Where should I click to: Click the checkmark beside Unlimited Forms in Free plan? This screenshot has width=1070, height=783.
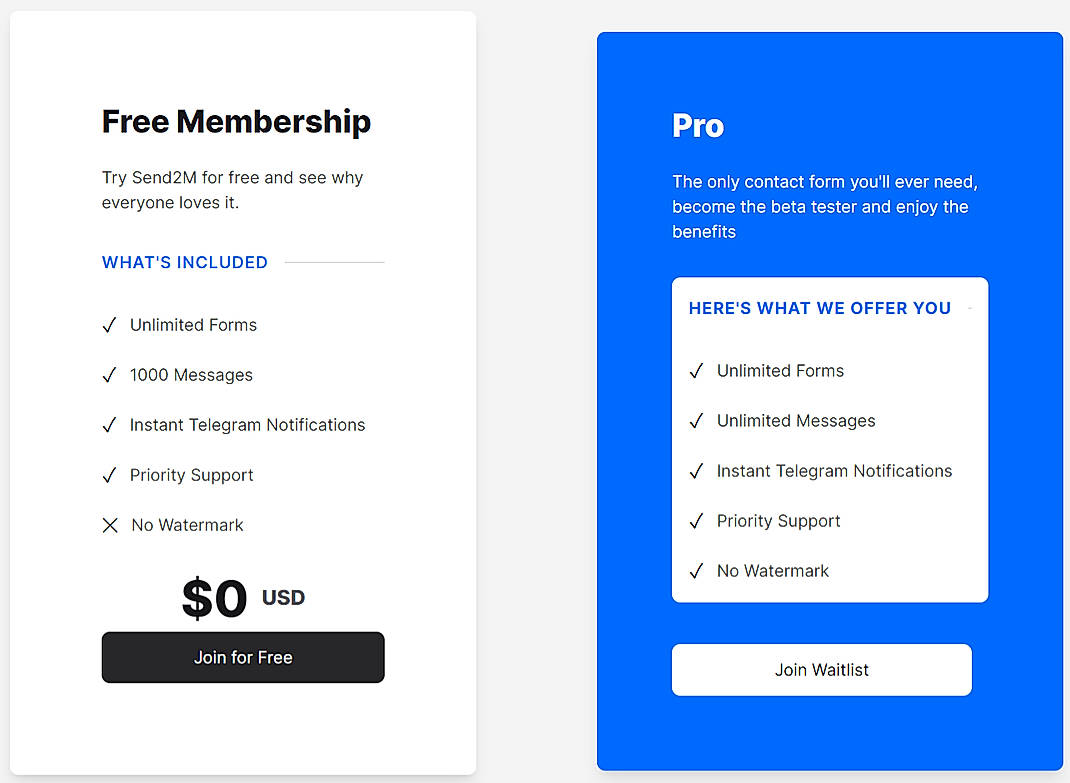click(110, 324)
